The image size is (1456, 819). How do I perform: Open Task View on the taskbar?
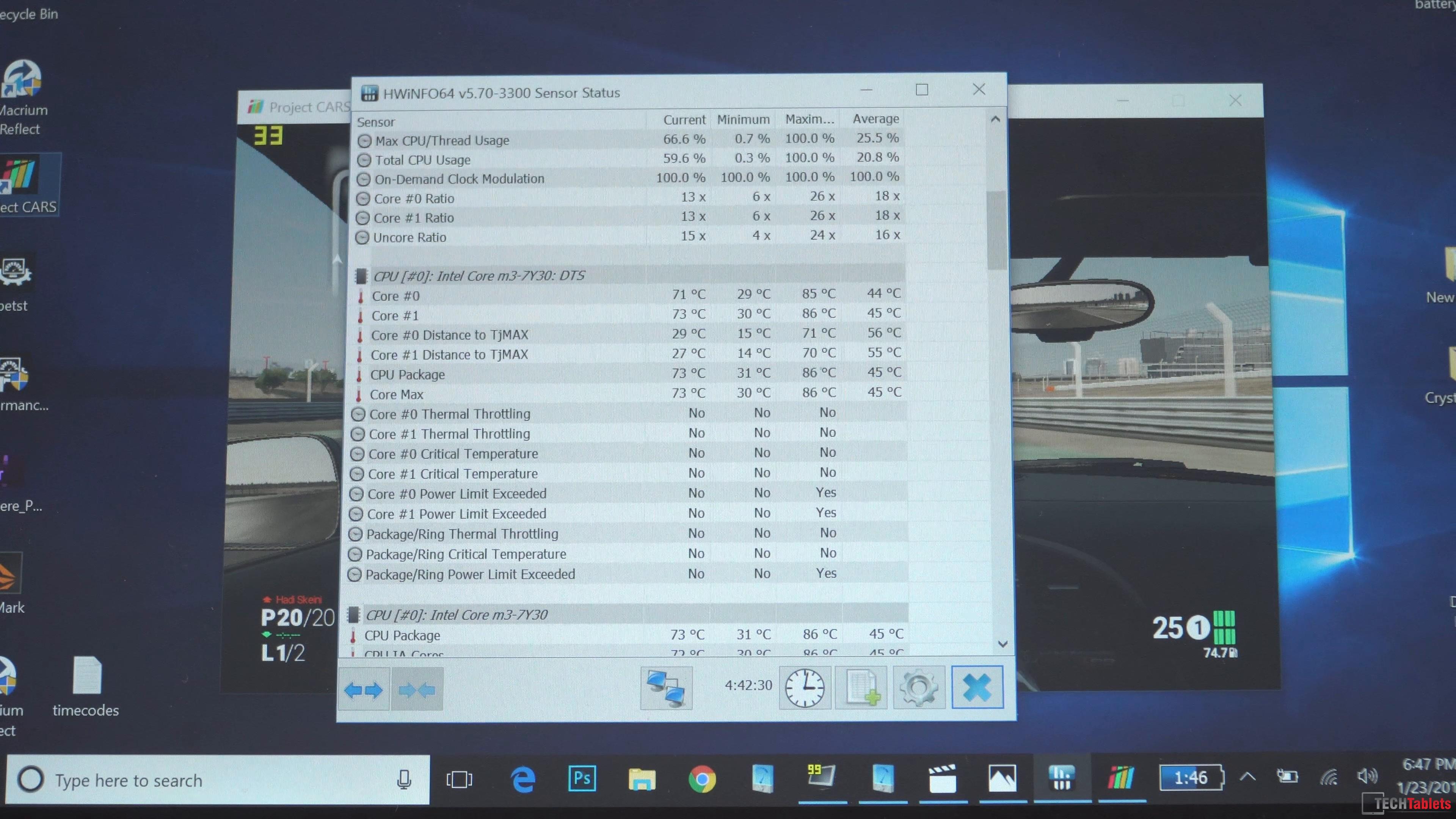point(460,780)
